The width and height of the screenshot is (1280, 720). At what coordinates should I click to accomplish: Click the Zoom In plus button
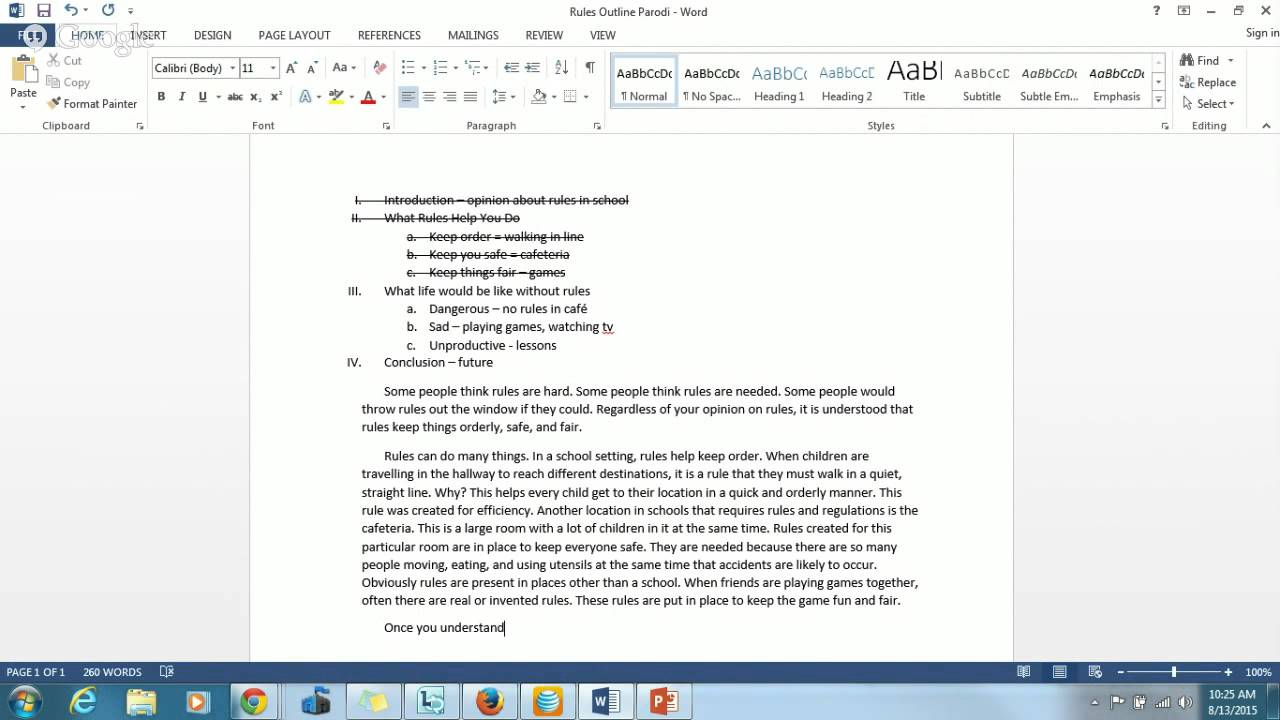click(1228, 672)
